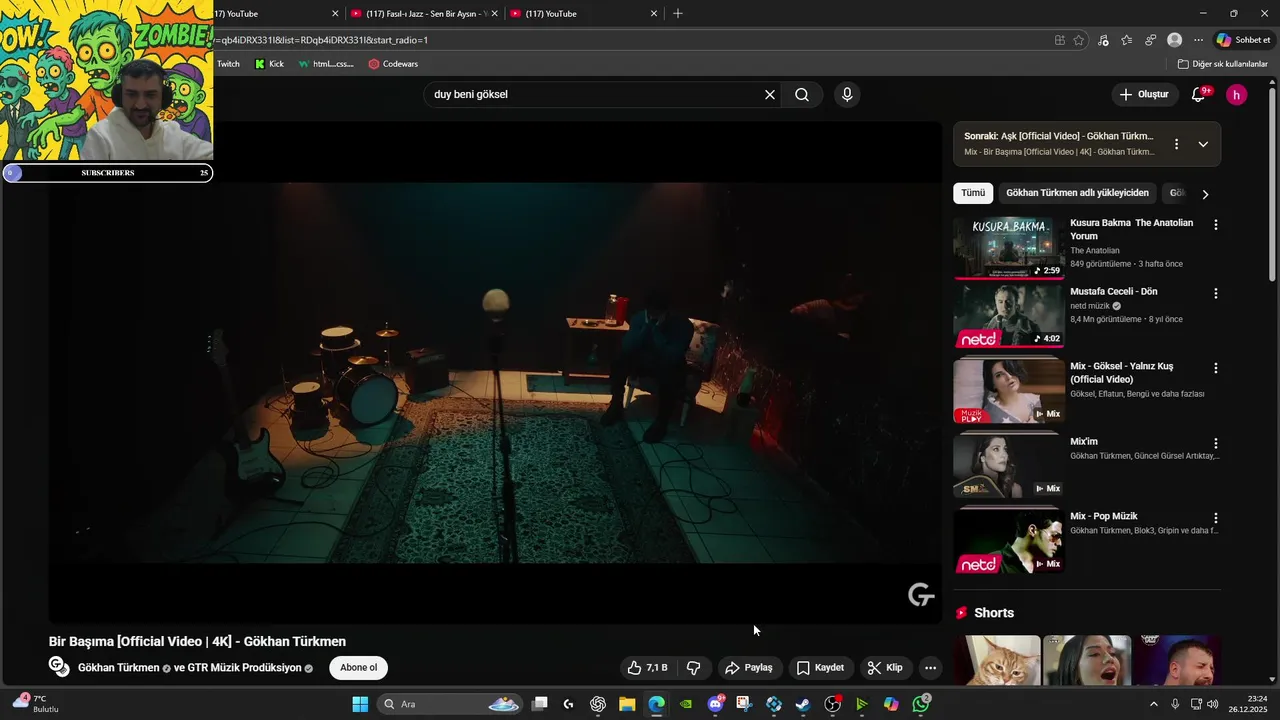Open Kusura Bakma video thumbnail
1280x720 pixels.
click(1009, 248)
